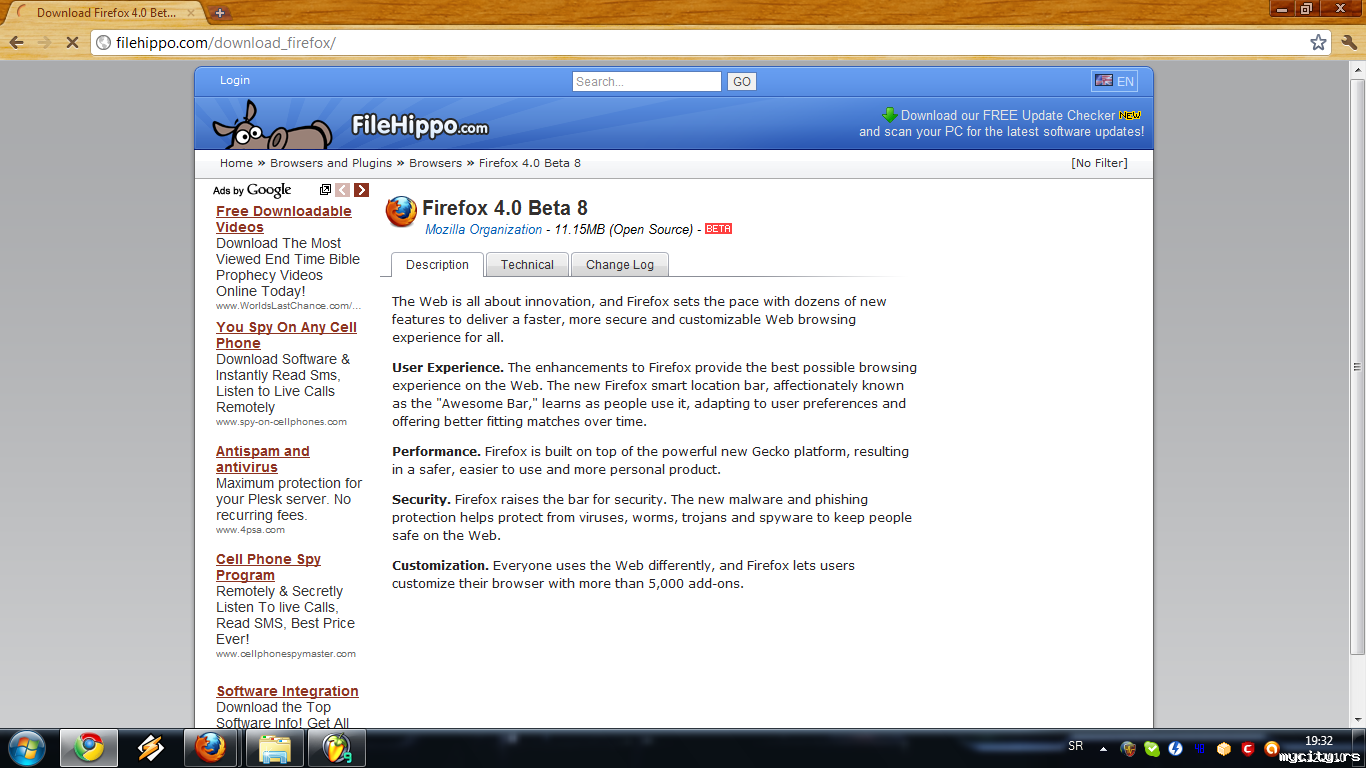
Task: Close the Download Firefox 4.0 Beta tab
Action: pyautogui.click(x=192, y=13)
